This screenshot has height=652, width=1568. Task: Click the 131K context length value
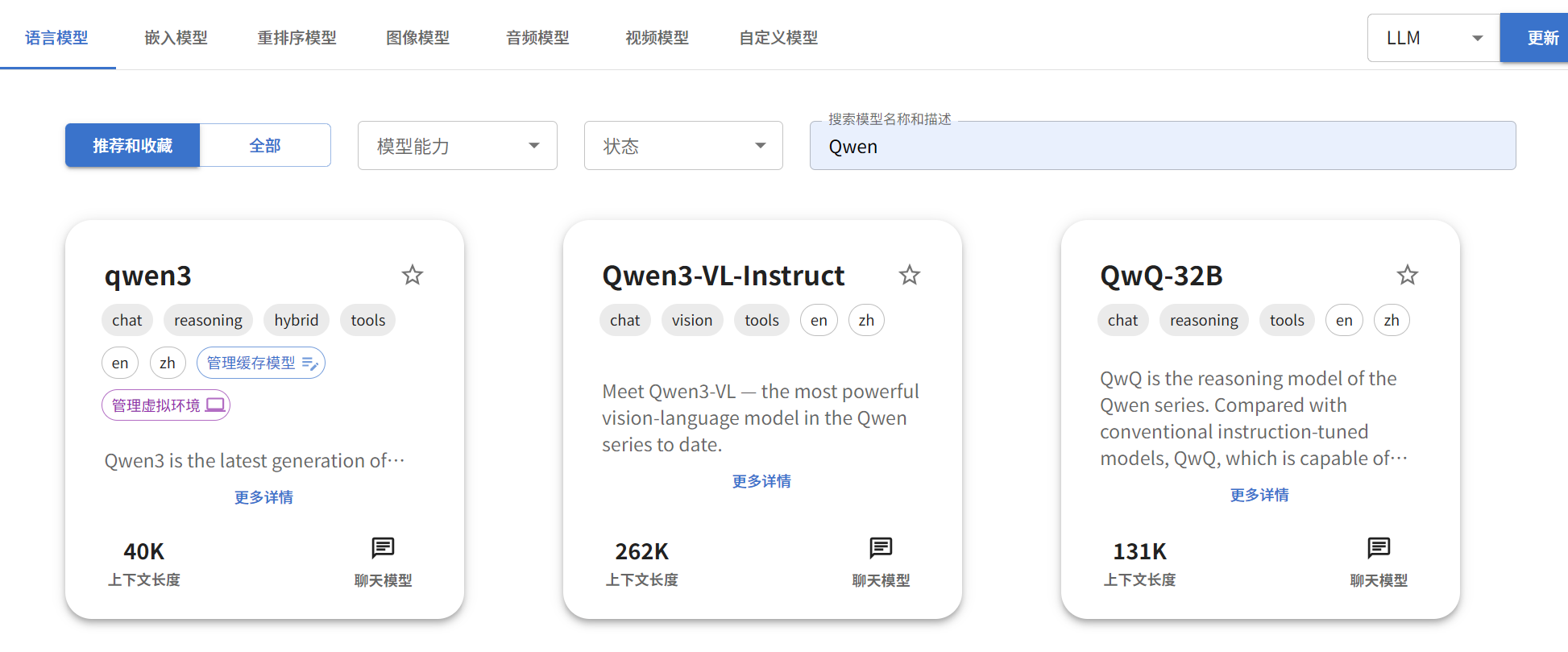click(1139, 551)
